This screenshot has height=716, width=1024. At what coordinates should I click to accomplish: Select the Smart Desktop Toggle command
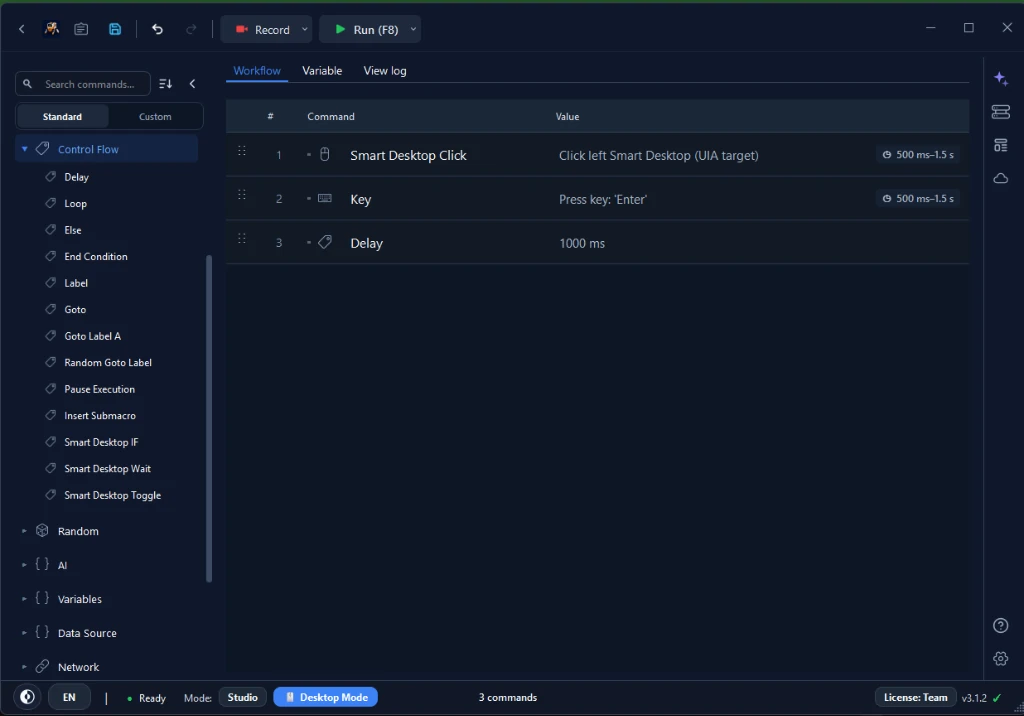[x=112, y=495]
